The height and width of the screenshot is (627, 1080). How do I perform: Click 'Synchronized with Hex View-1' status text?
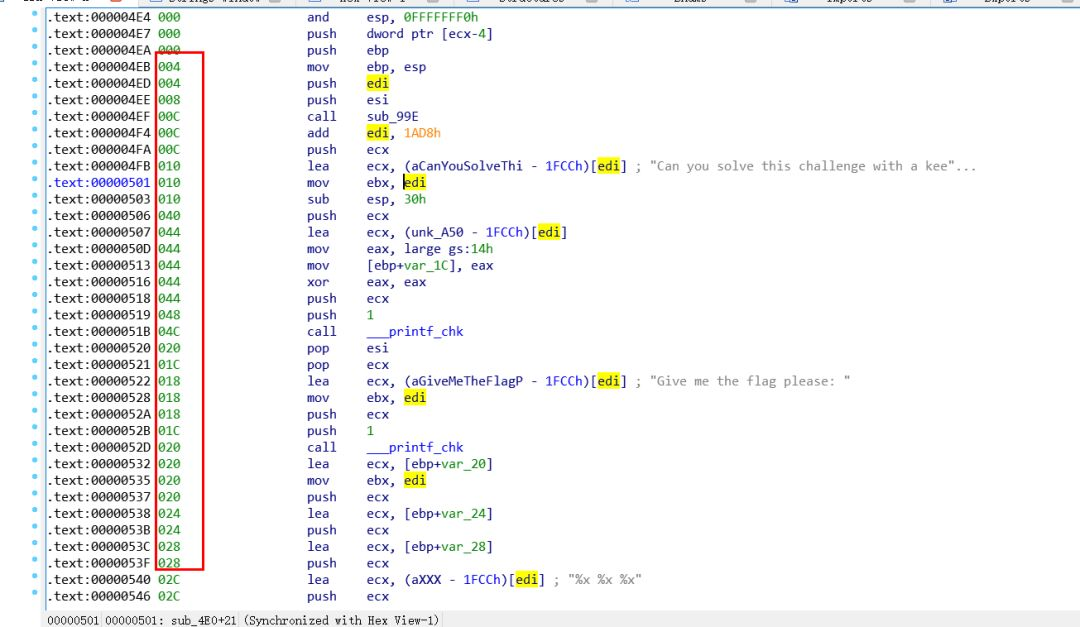(x=342, y=620)
